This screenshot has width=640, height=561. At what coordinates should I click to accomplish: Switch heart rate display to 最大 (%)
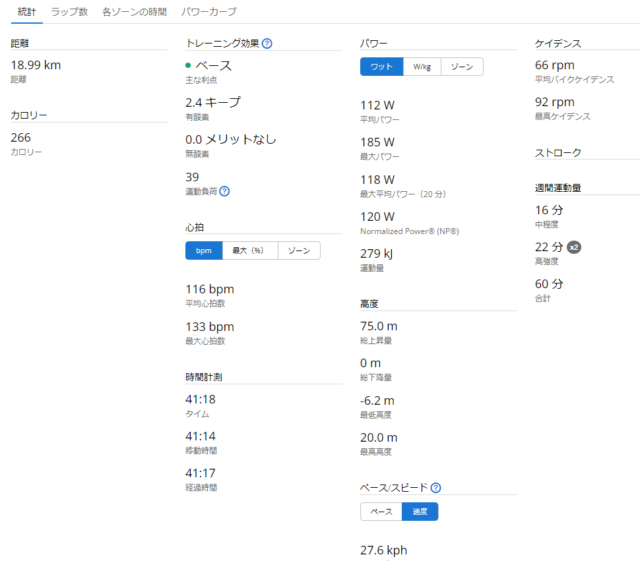(248, 250)
